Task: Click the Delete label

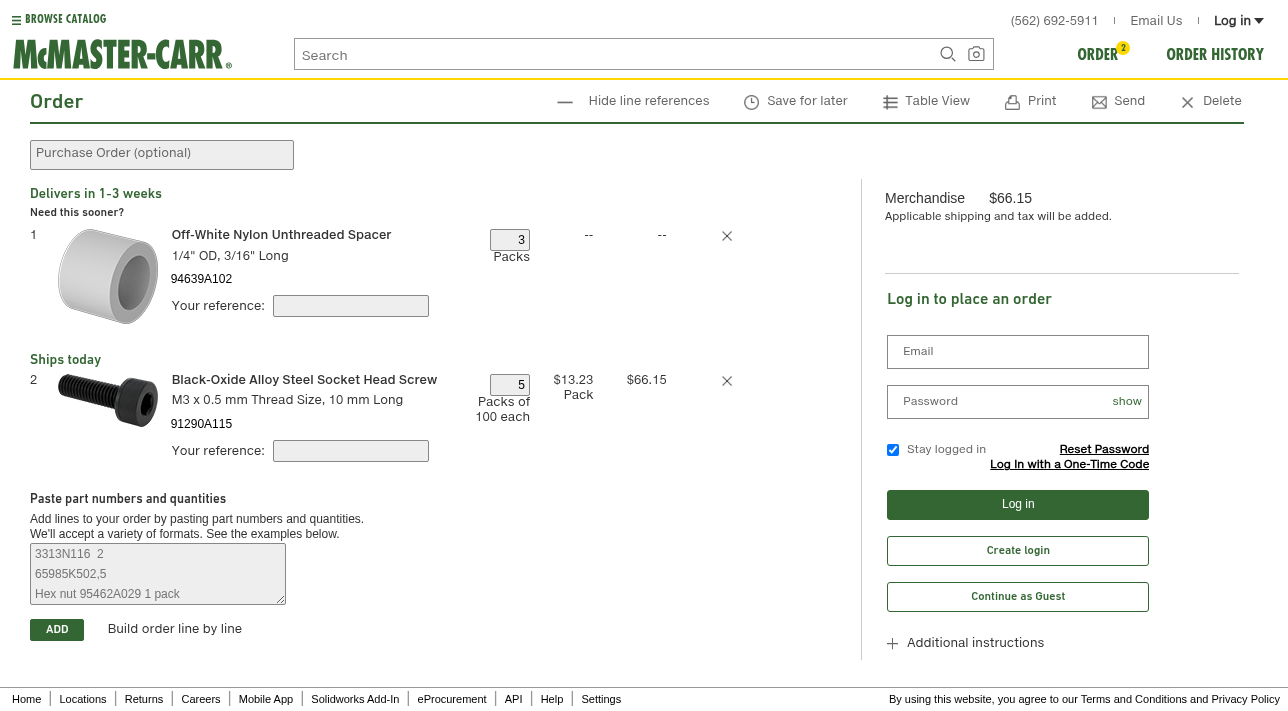Action: point(1222,101)
